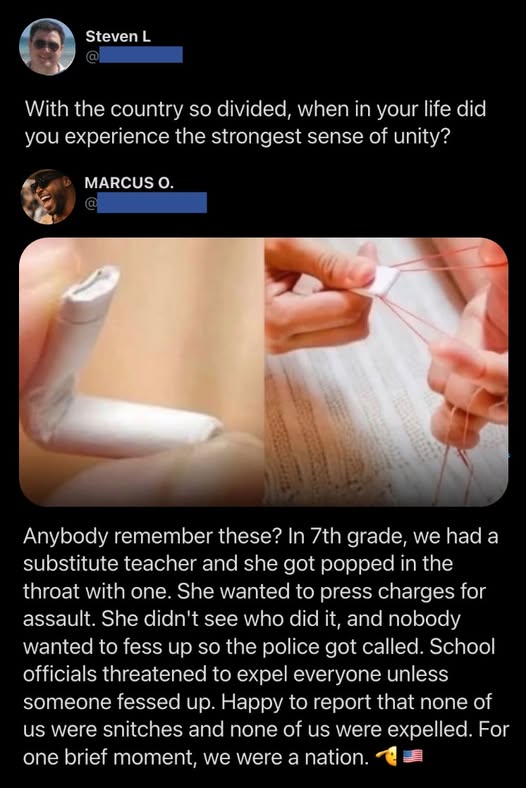Viewport: 526px width, 788px height.
Task: Click the Steven L display name
Action: click(x=118, y=36)
